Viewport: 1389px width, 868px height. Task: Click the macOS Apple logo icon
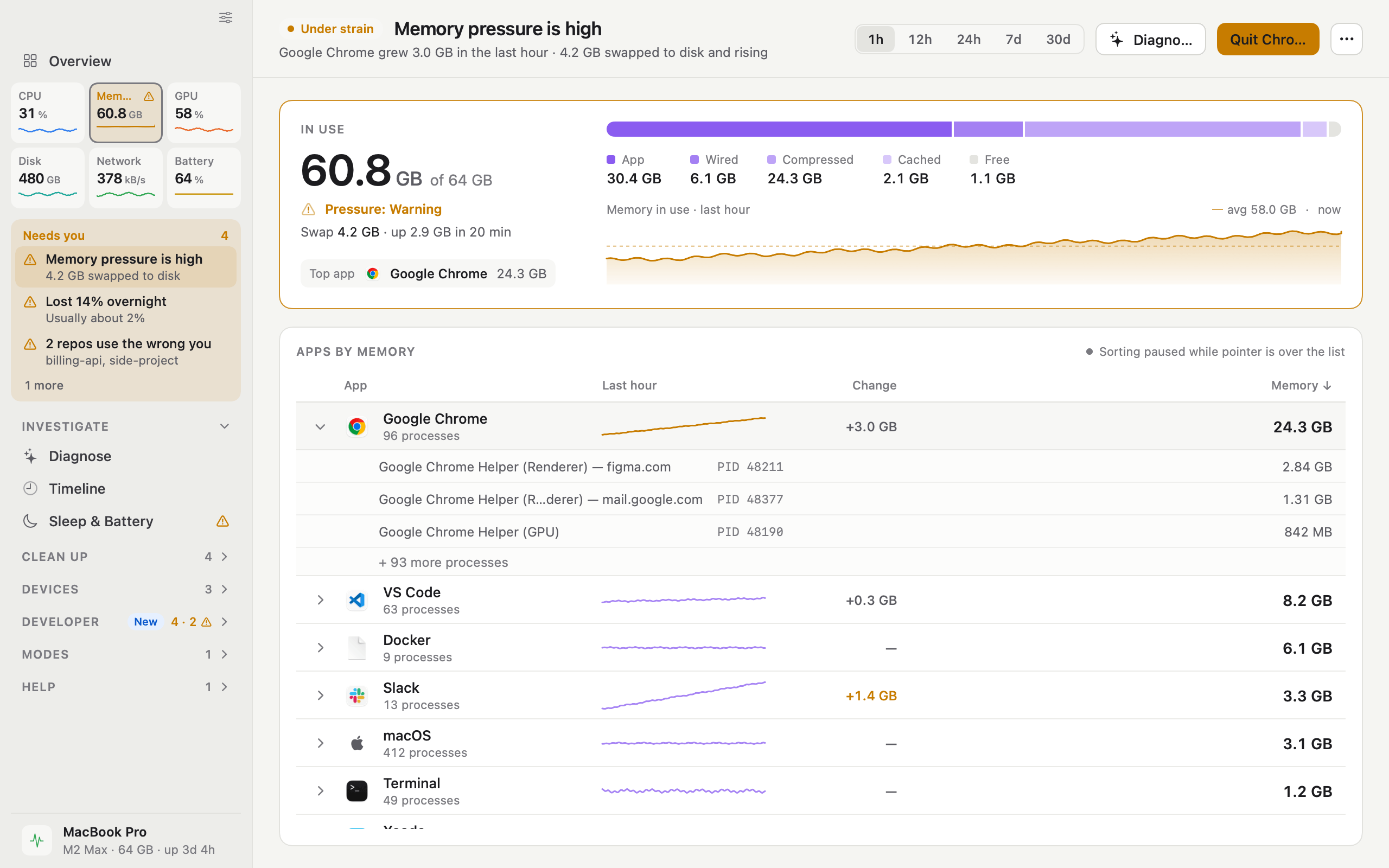pyautogui.click(x=356, y=743)
